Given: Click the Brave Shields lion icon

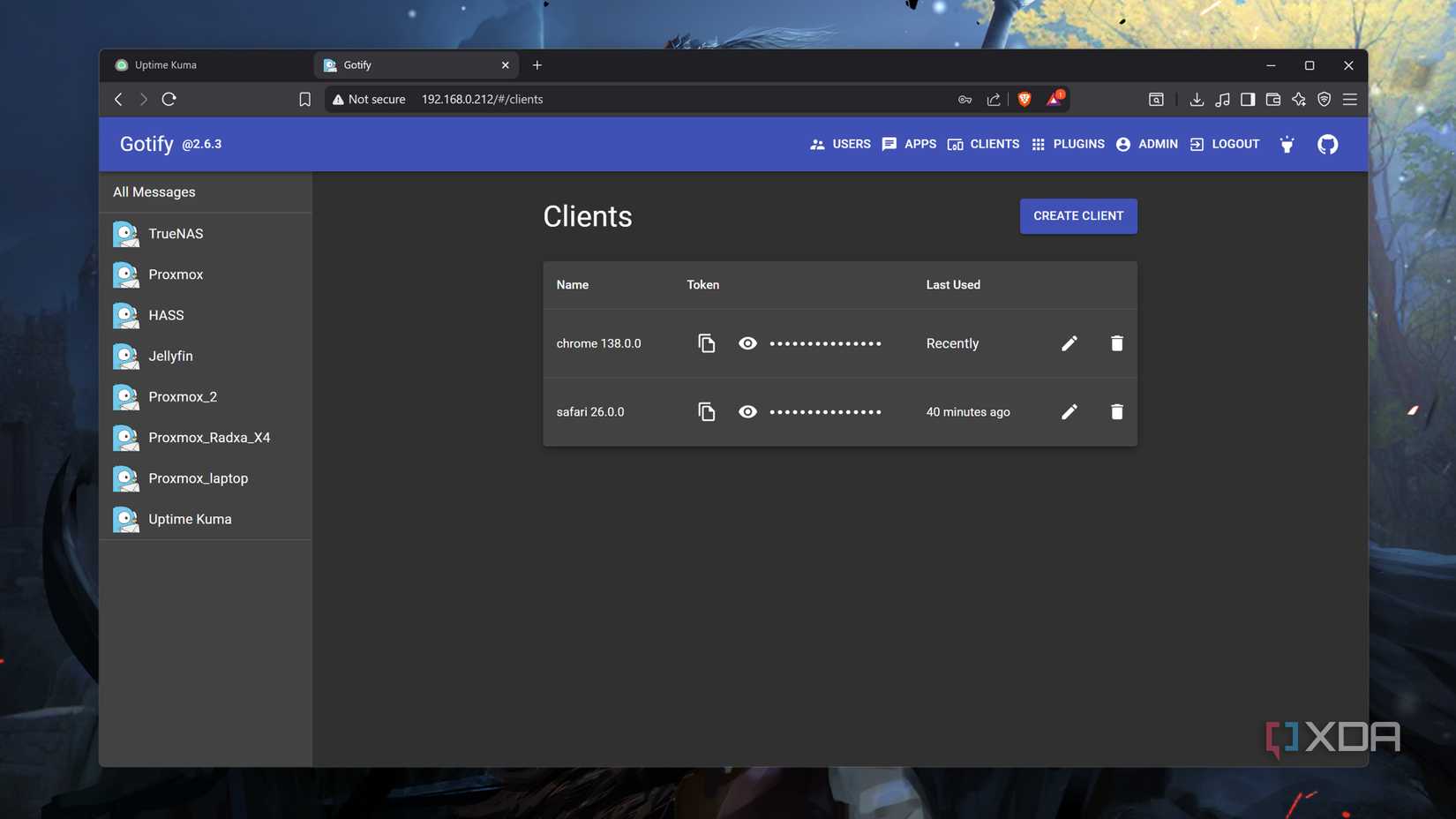Looking at the screenshot, I should coord(1024,100).
